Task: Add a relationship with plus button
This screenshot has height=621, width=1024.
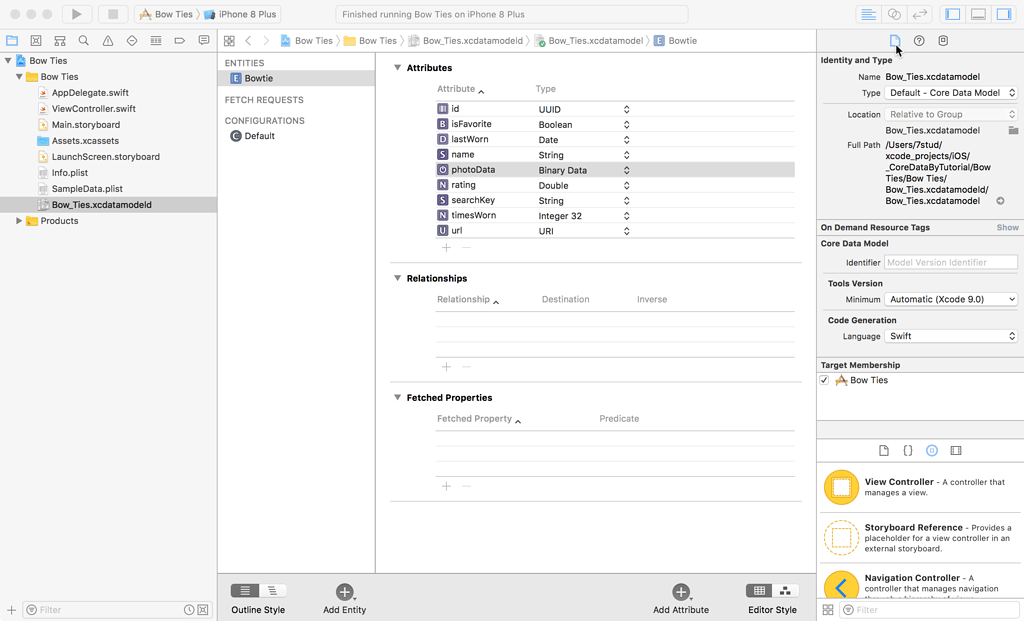Action: [446, 367]
